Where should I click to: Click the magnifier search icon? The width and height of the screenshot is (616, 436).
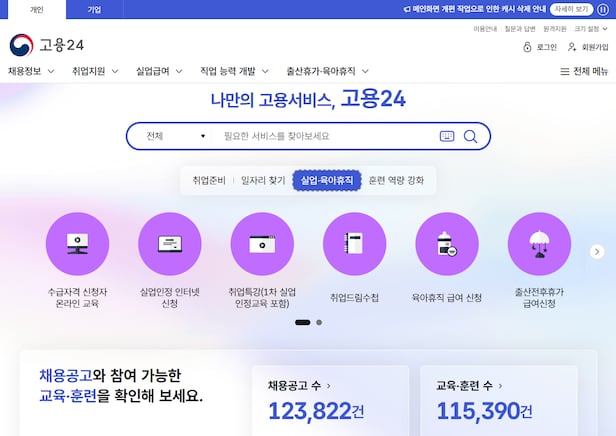pyautogui.click(x=470, y=136)
